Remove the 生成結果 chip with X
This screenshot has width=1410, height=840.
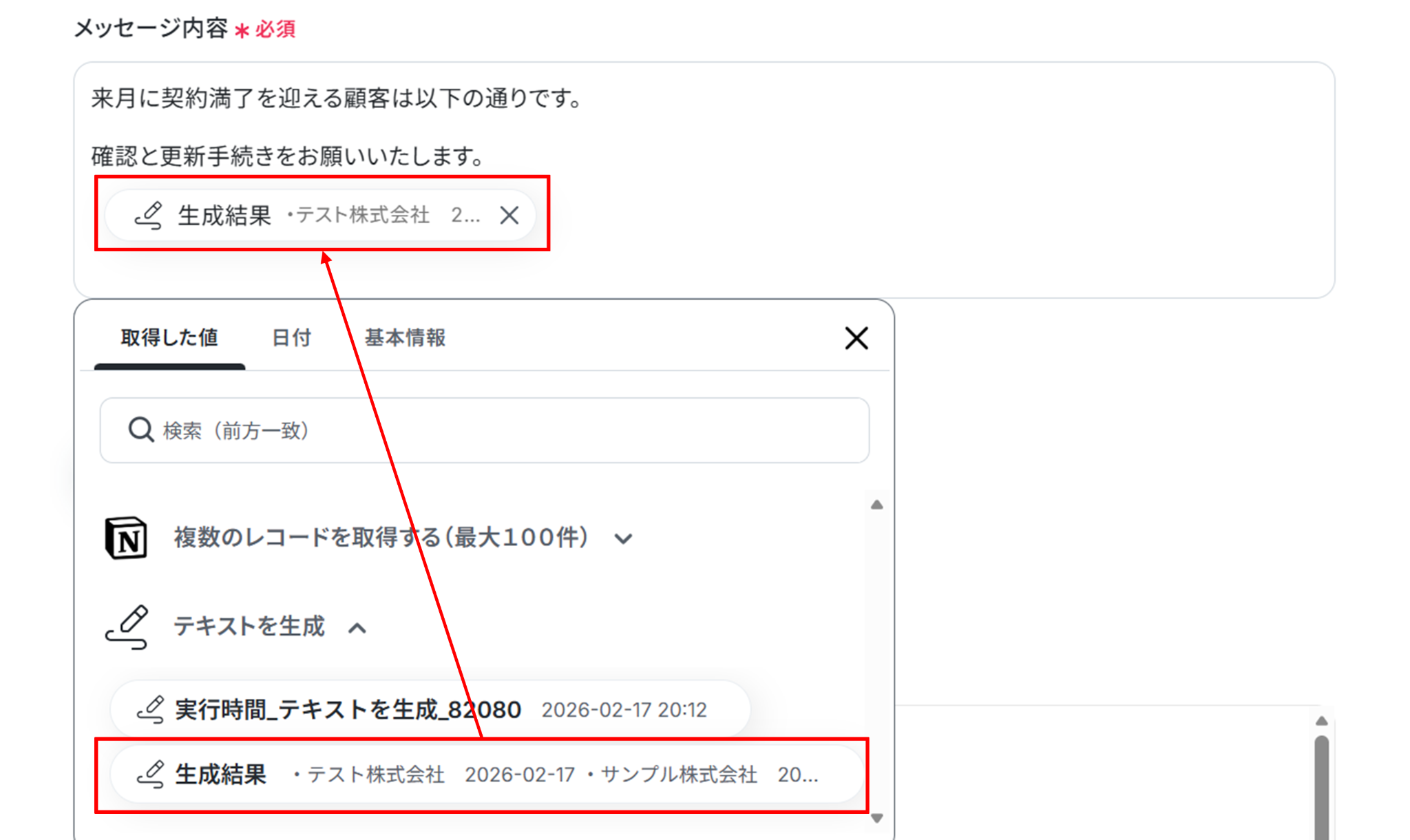coord(509,216)
